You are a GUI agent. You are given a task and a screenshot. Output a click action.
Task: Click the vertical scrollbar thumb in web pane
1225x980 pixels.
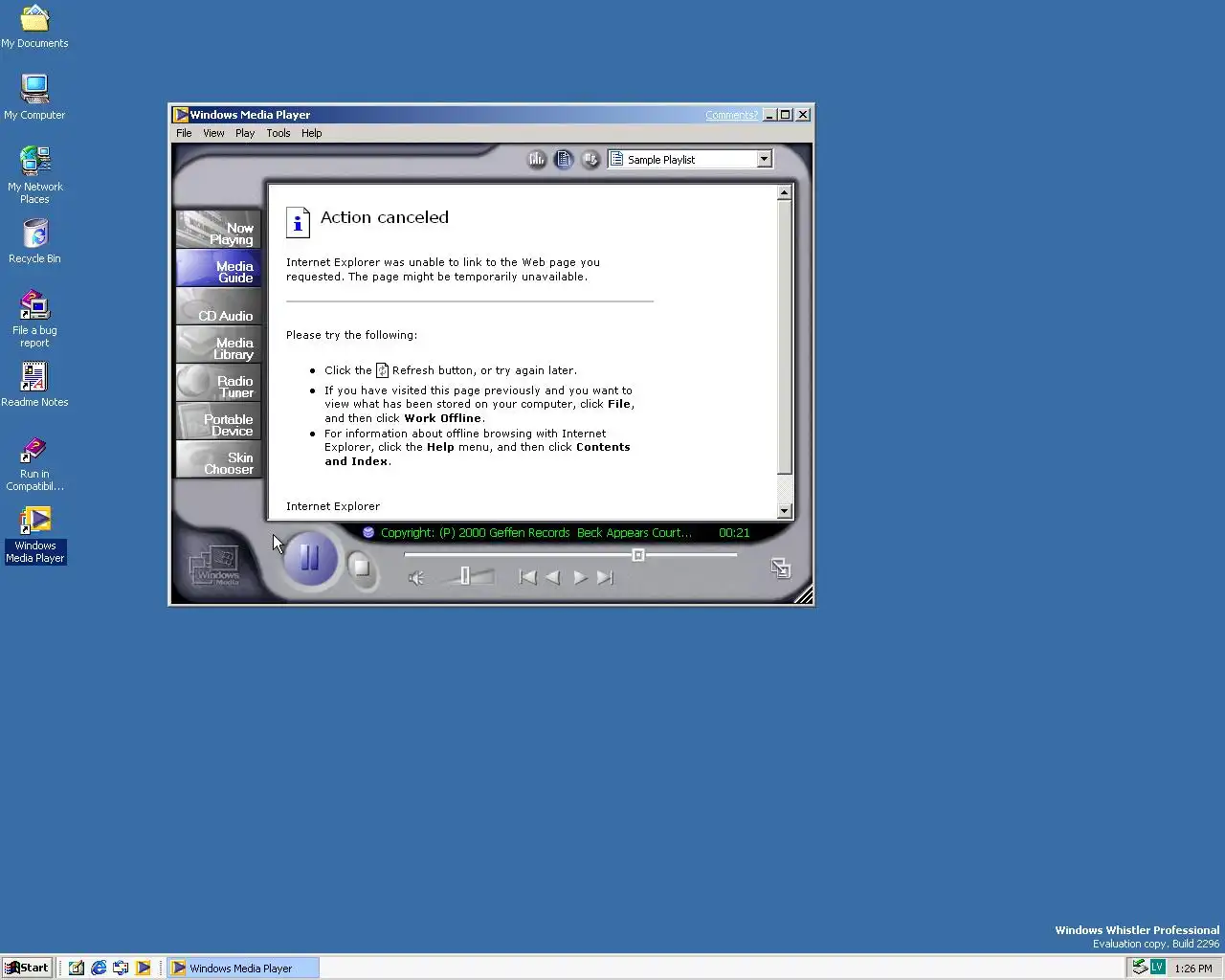(x=785, y=337)
